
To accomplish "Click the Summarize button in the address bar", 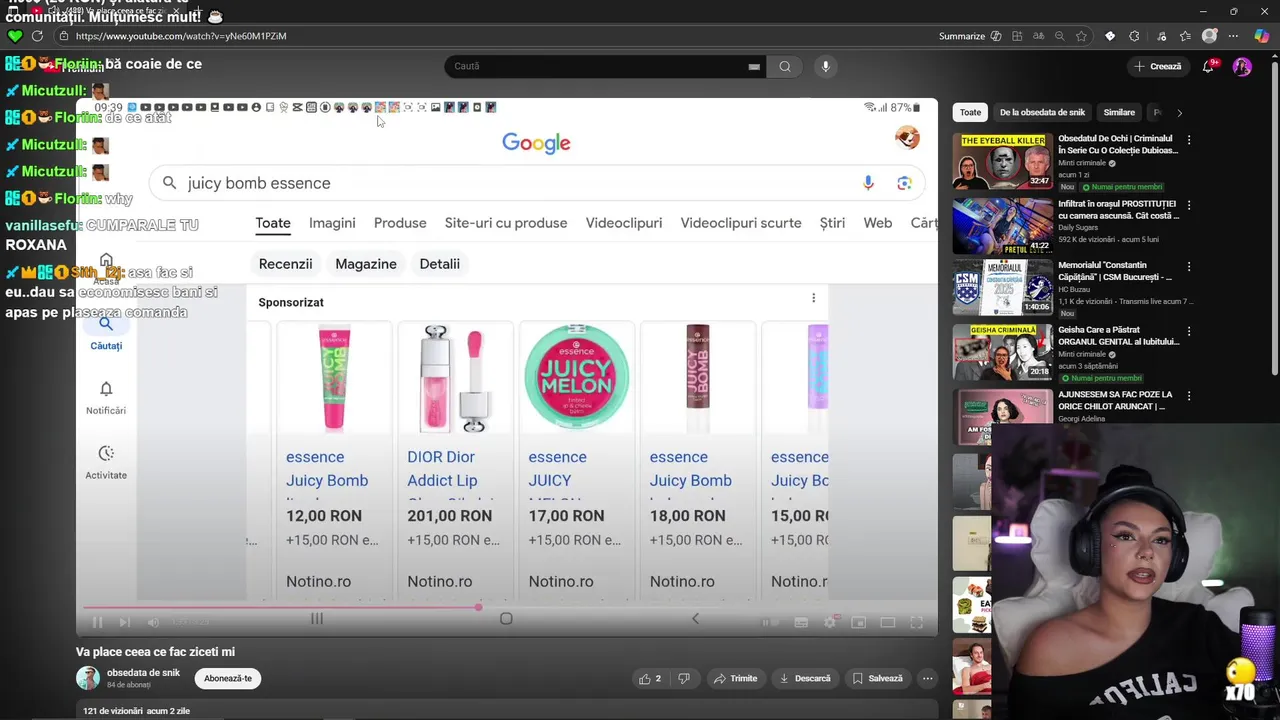I will tap(970, 36).
